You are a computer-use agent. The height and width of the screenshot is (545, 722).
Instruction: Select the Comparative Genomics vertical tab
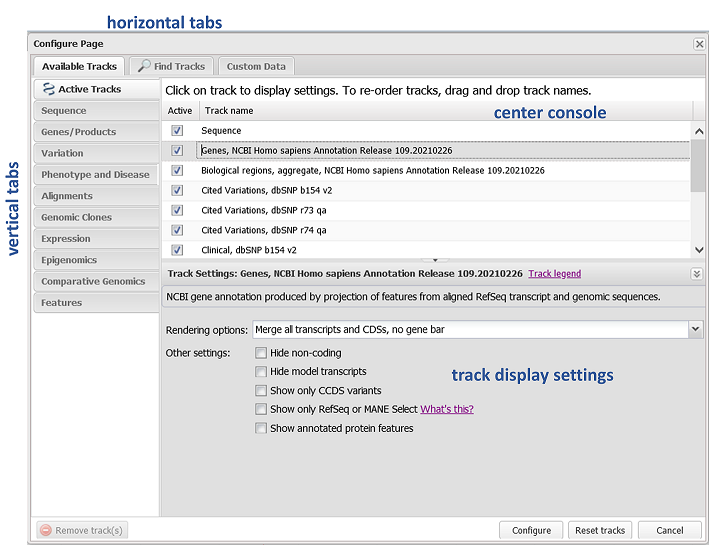point(96,282)
